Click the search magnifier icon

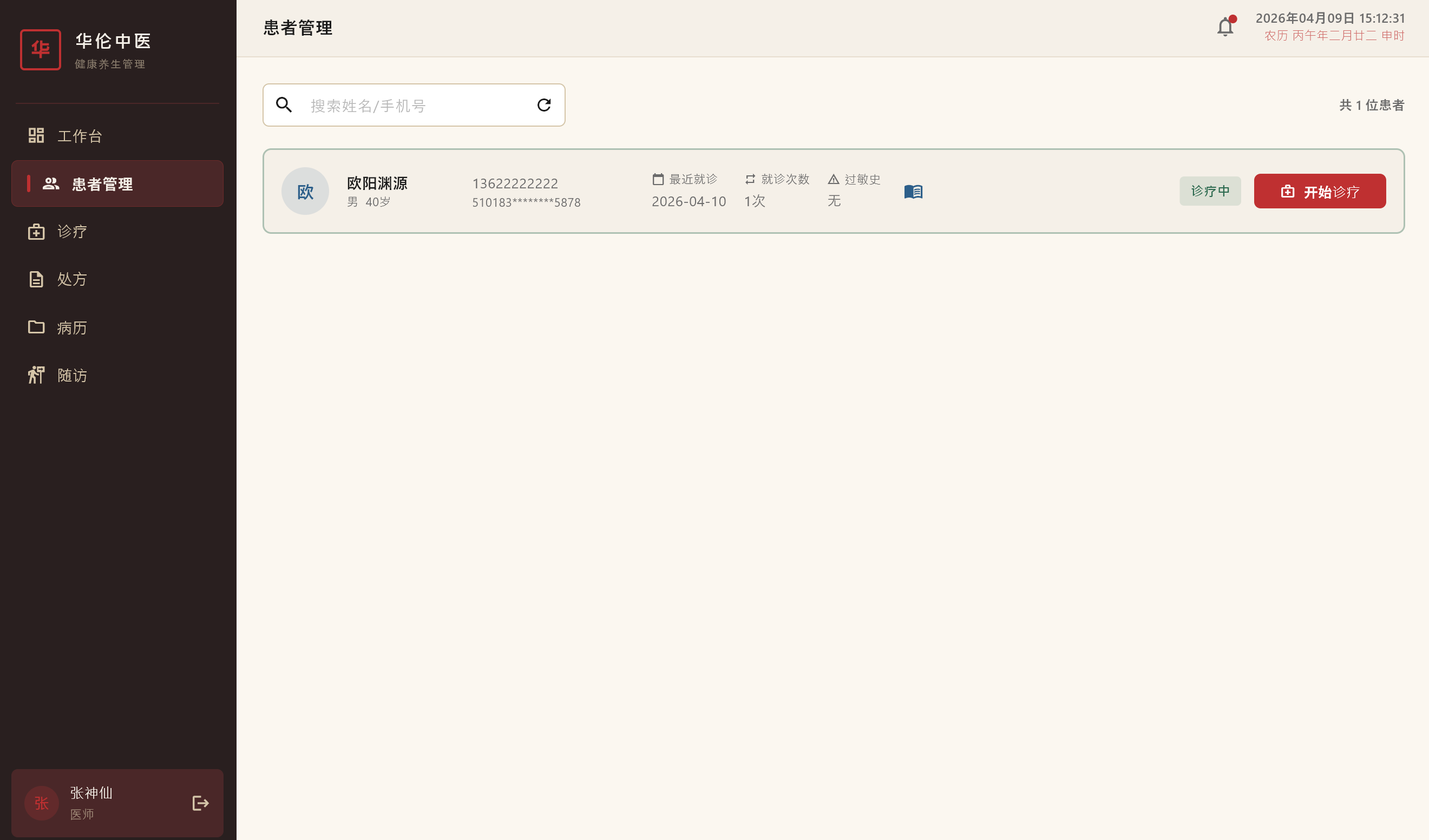click(x=284, y=105)
